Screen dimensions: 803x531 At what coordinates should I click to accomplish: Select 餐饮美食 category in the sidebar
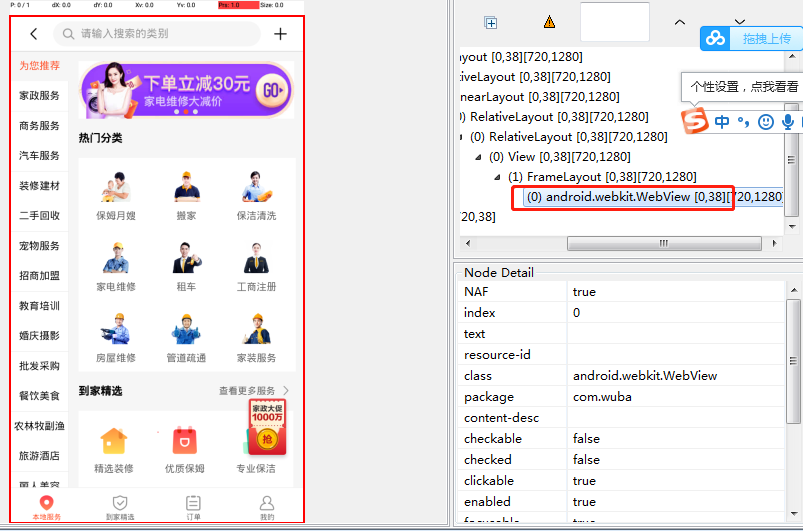pos(39,395)
